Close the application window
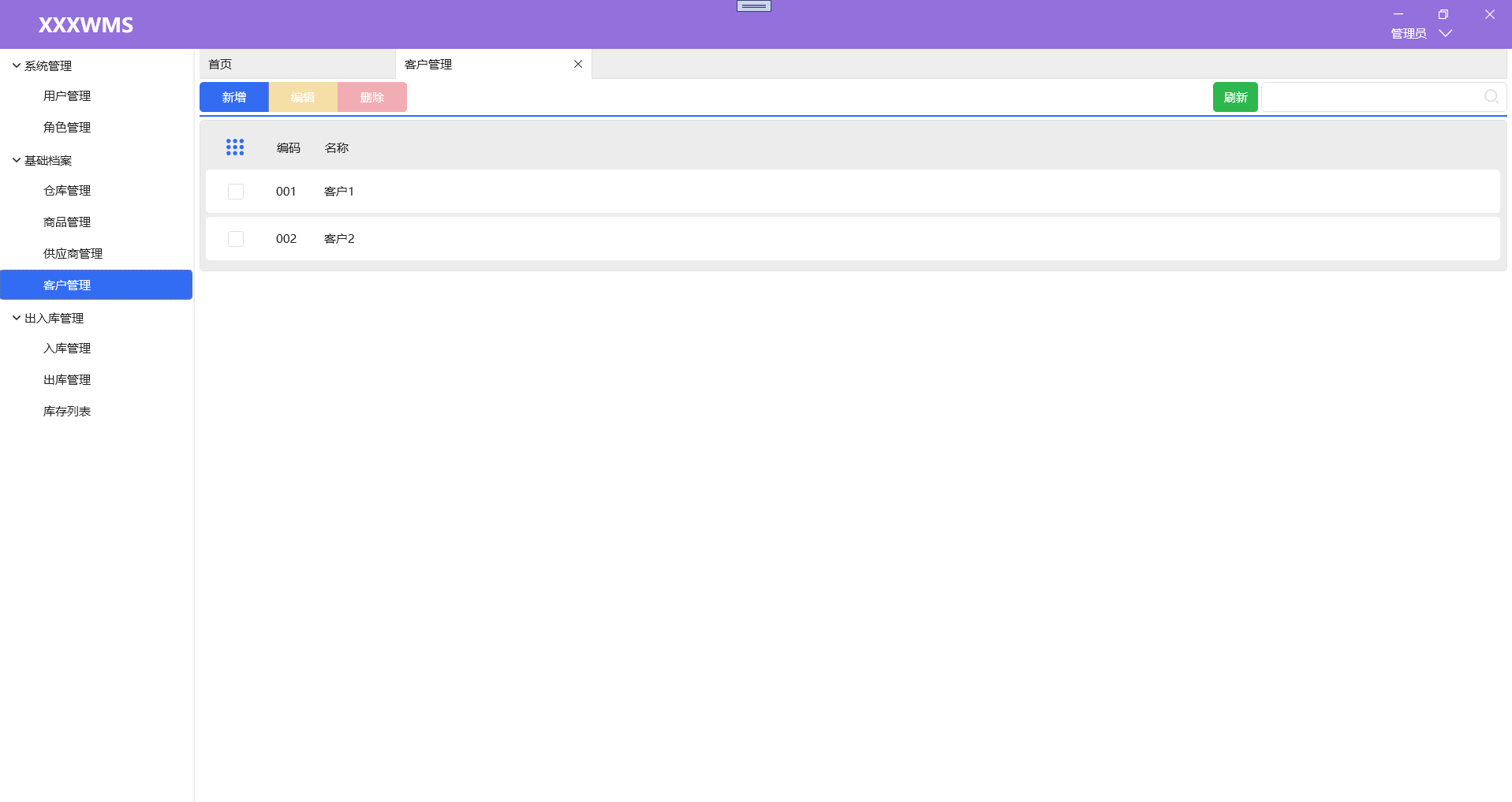The height and width of the screenshot is (802, 1512). [1490, 14]
